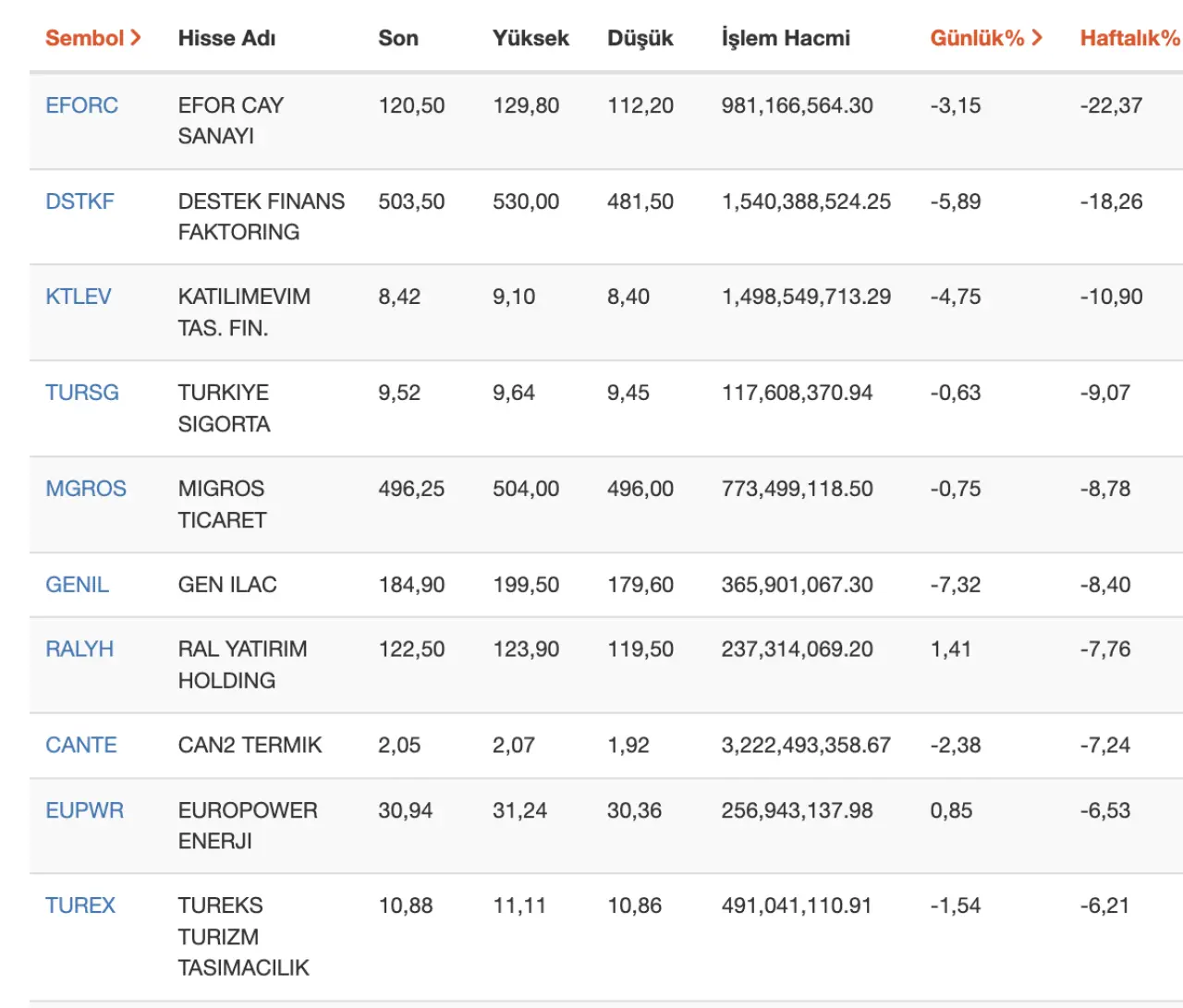Click the Yüksek column header
Image resolution: width=1183 pixels, height=1008 pixels.
pyautogui.click(x=530, y=38)
